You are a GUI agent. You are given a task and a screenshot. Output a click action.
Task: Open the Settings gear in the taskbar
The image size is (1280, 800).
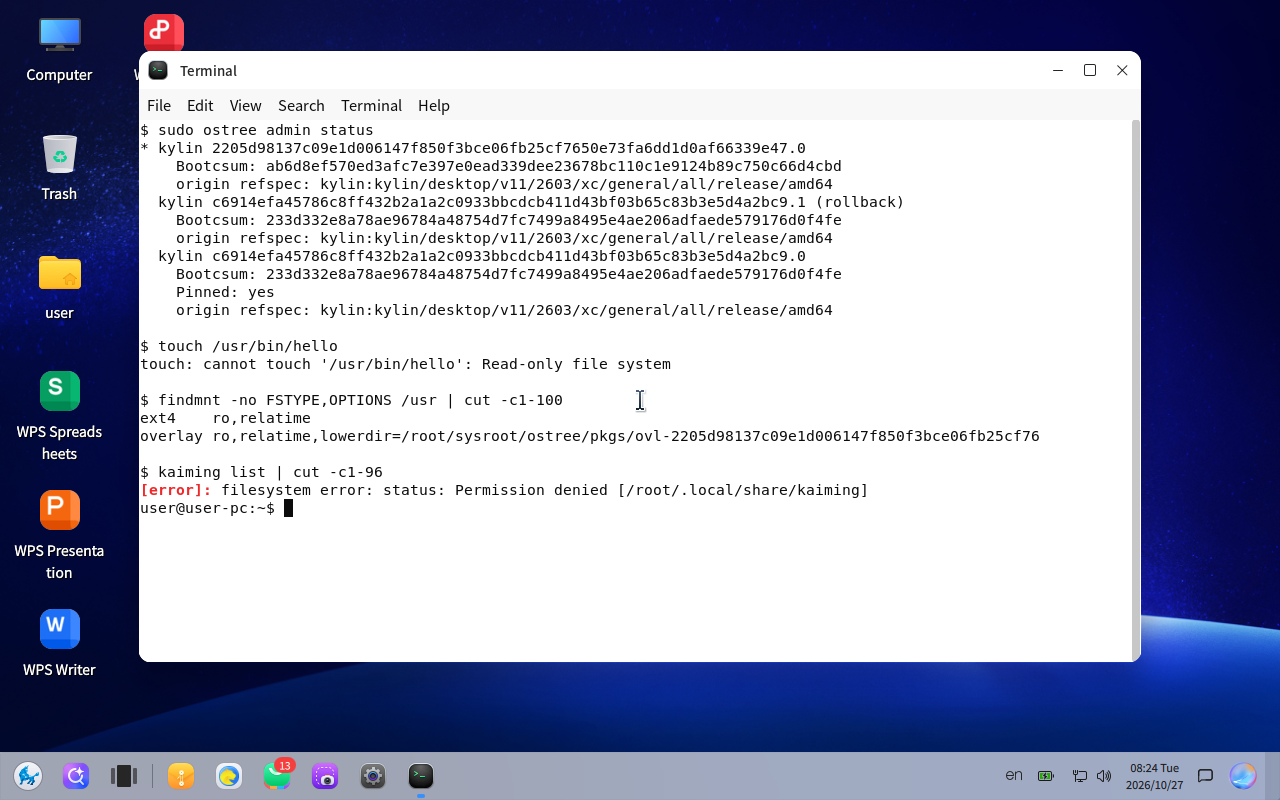[373, 776]
